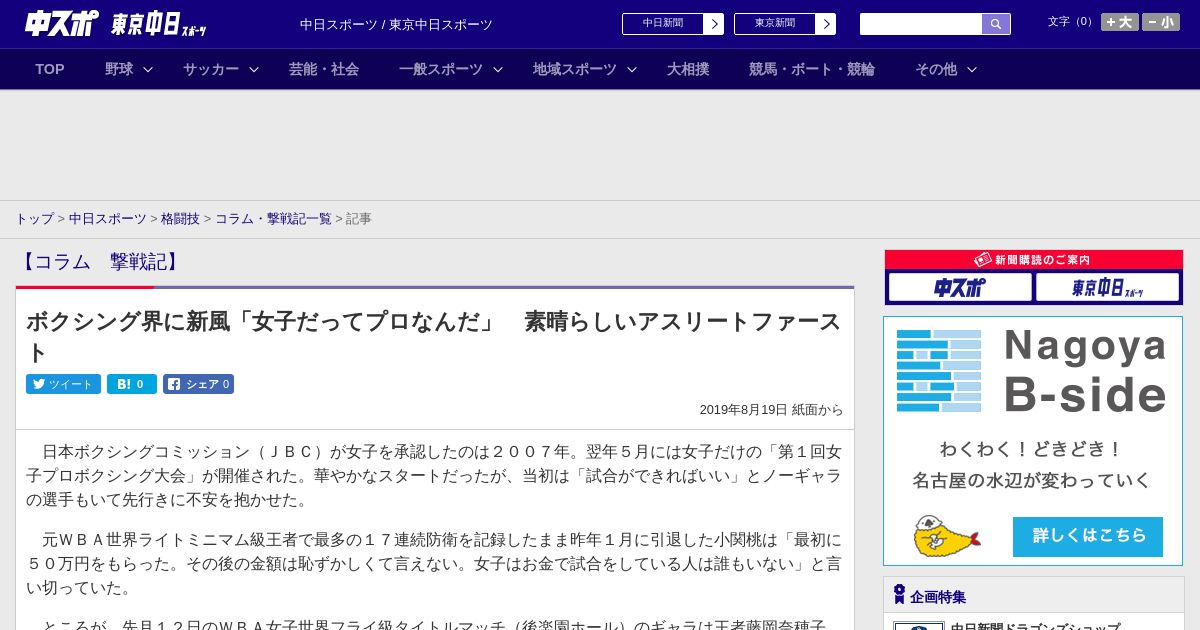
Task: Open the 大相撲 menu item
Action: [688, 69]
